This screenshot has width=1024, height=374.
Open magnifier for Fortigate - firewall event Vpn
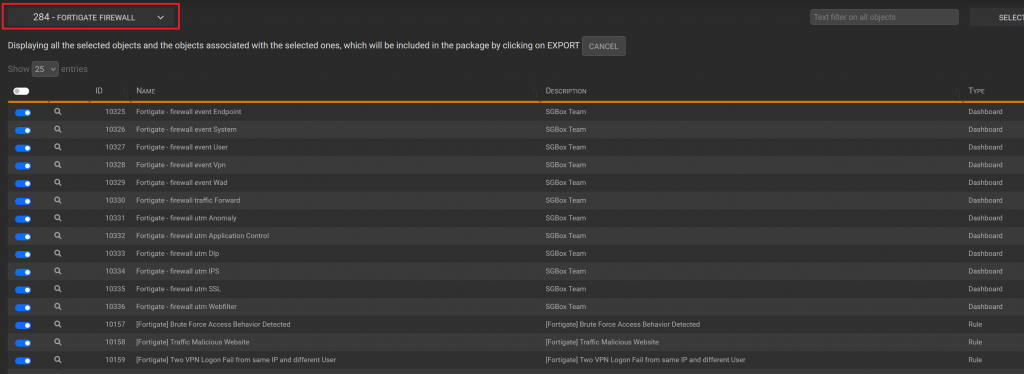click(57, 164)
